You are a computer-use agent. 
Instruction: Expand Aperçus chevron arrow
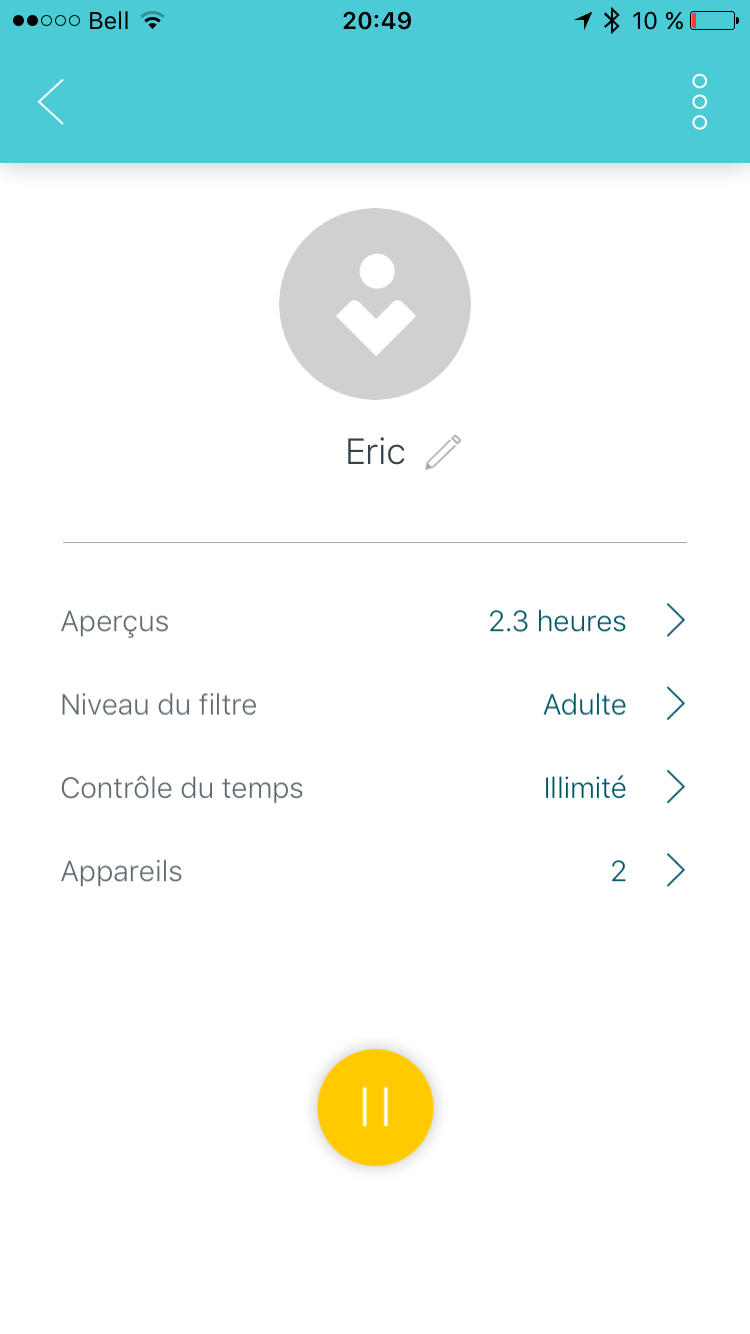click(676, 621)
